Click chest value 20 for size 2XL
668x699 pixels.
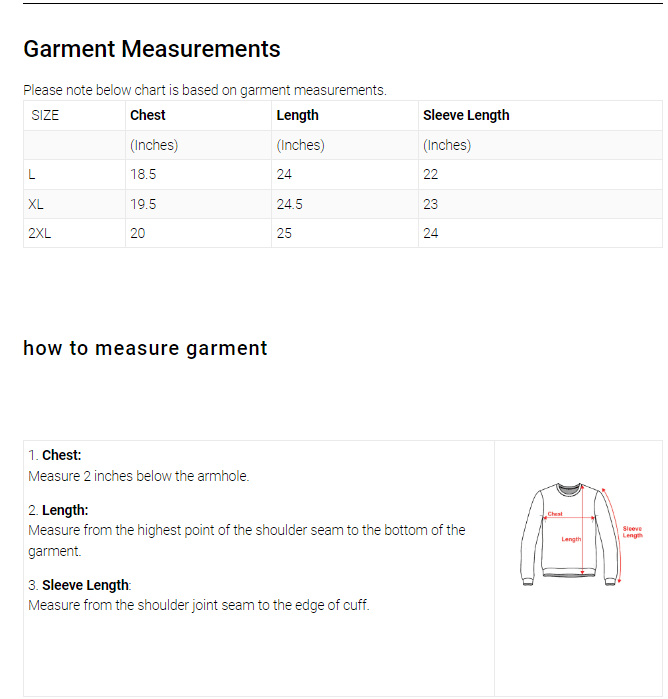[x=138, y=233]
